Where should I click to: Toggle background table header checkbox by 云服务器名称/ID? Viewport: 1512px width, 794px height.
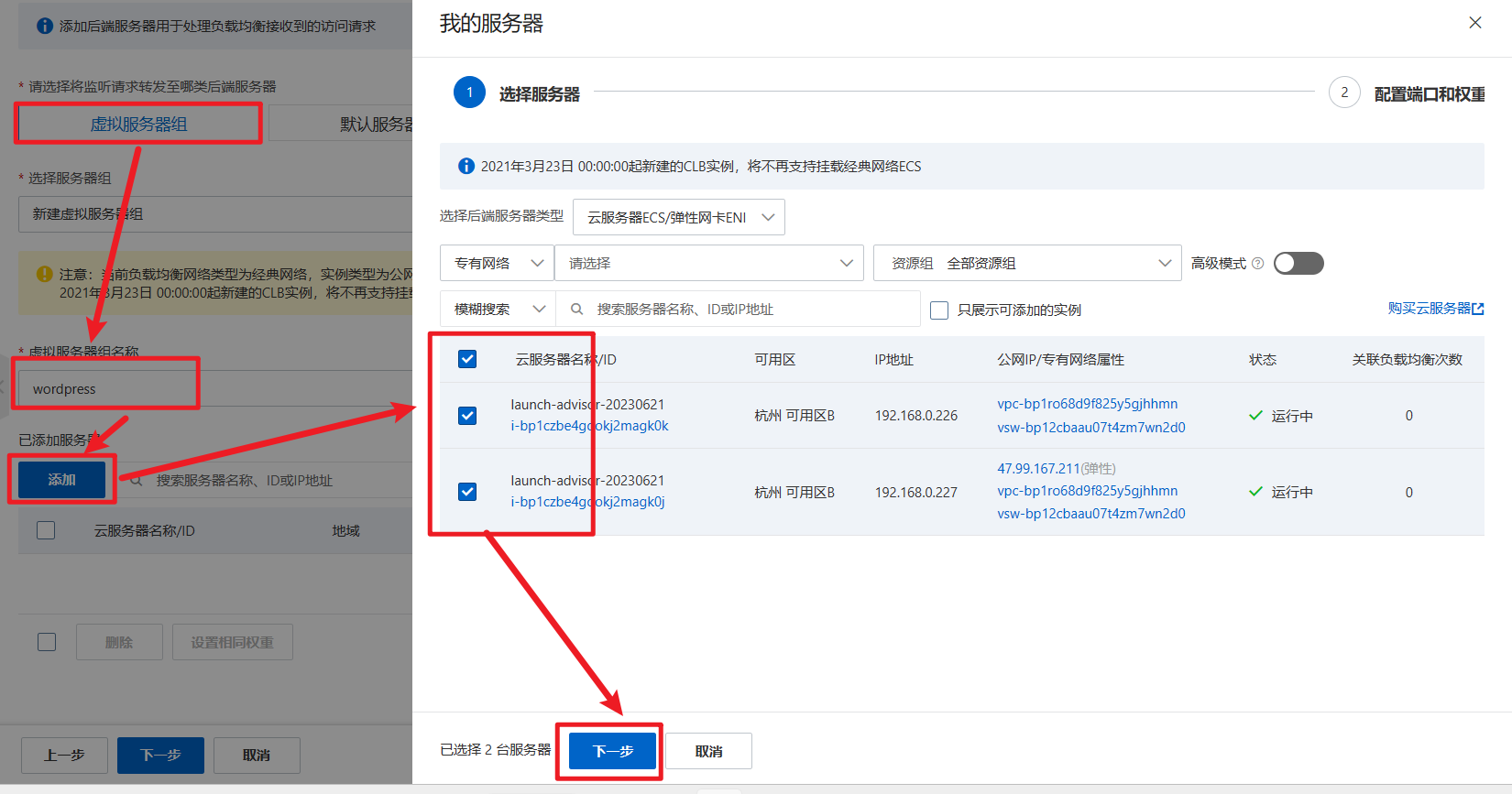46,530
